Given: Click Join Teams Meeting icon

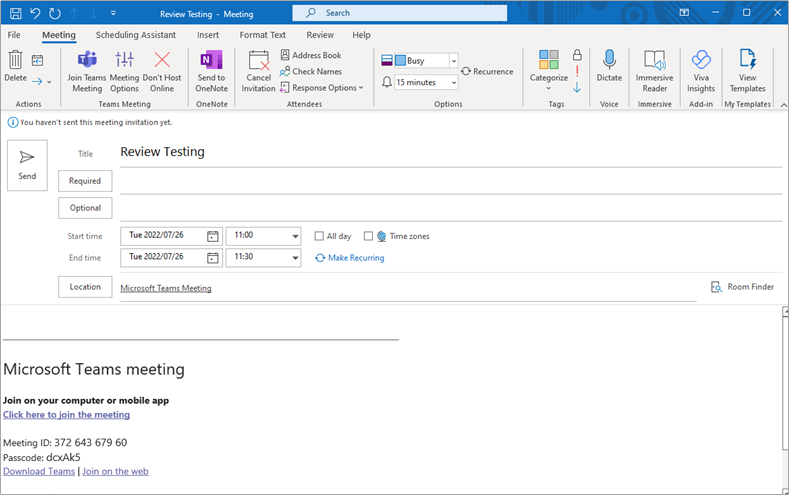Looking at the screenshot, I should tap(87, 59).
